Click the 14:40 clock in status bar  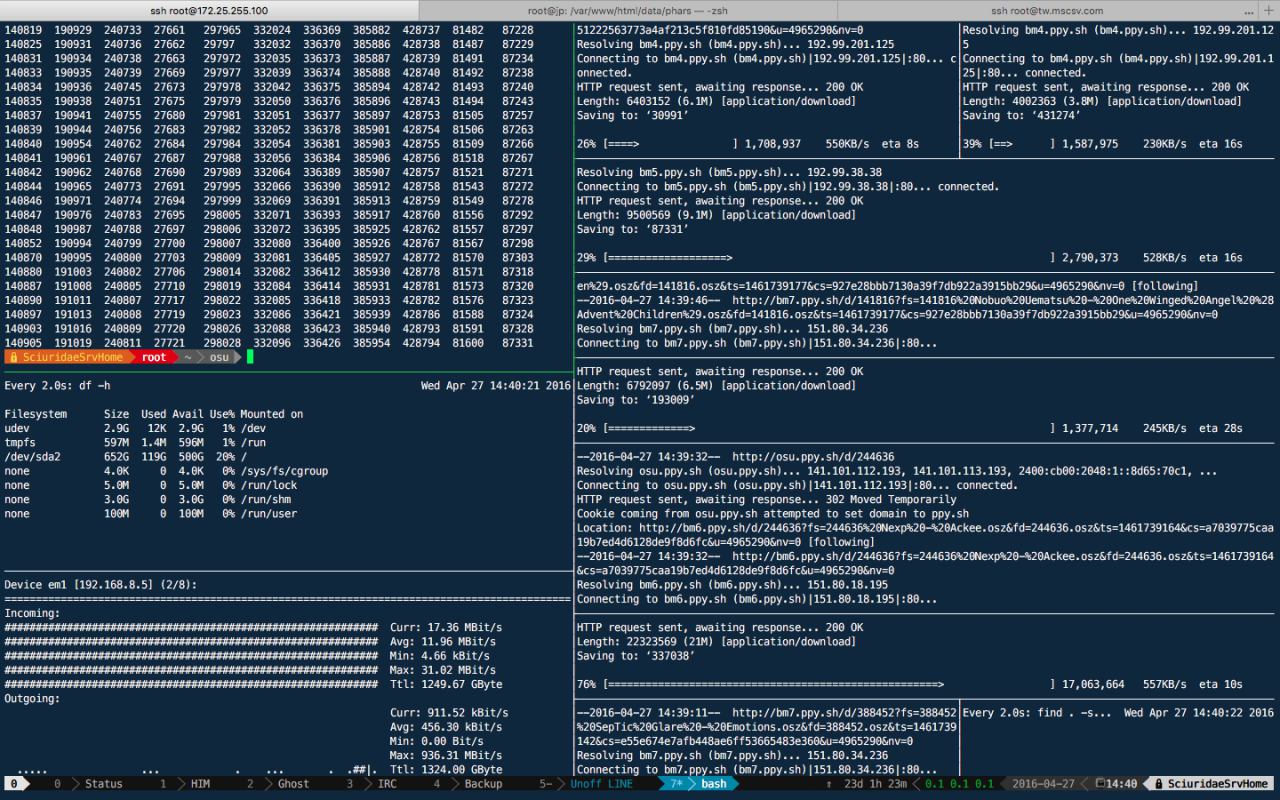click(x=1117, y=784)
